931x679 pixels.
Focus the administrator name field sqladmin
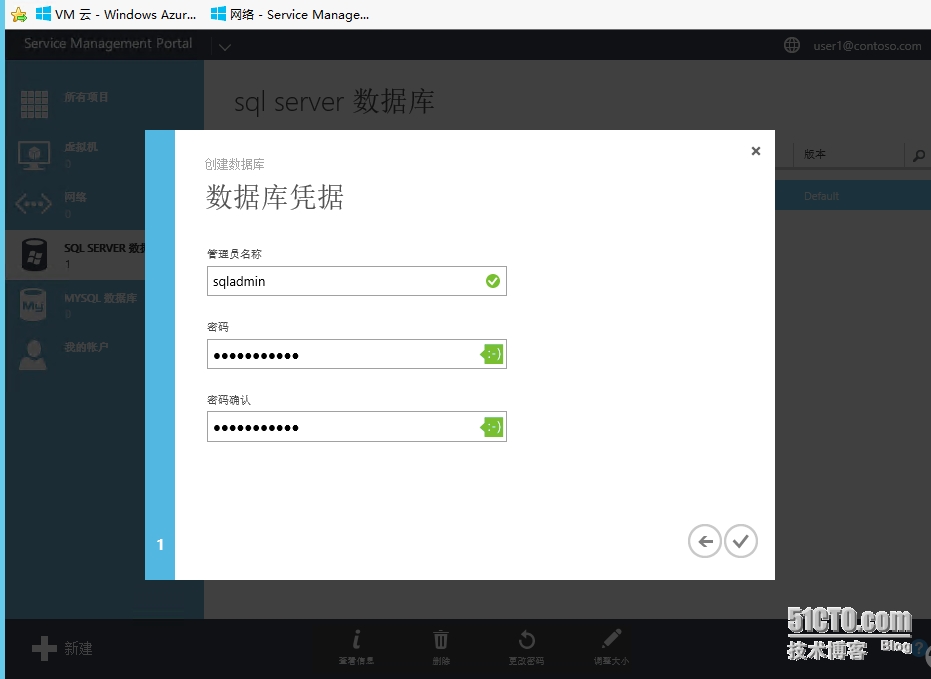356,281
